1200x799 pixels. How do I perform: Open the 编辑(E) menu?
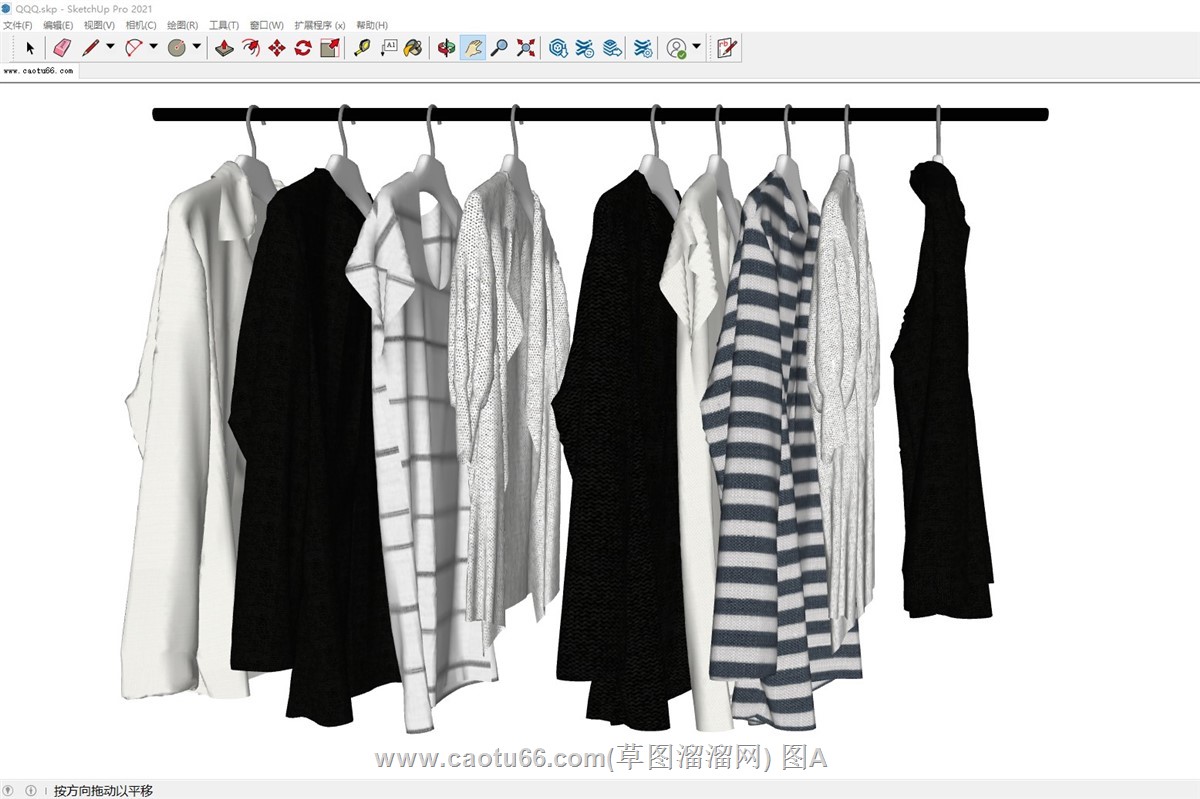[x=58, y=25]
